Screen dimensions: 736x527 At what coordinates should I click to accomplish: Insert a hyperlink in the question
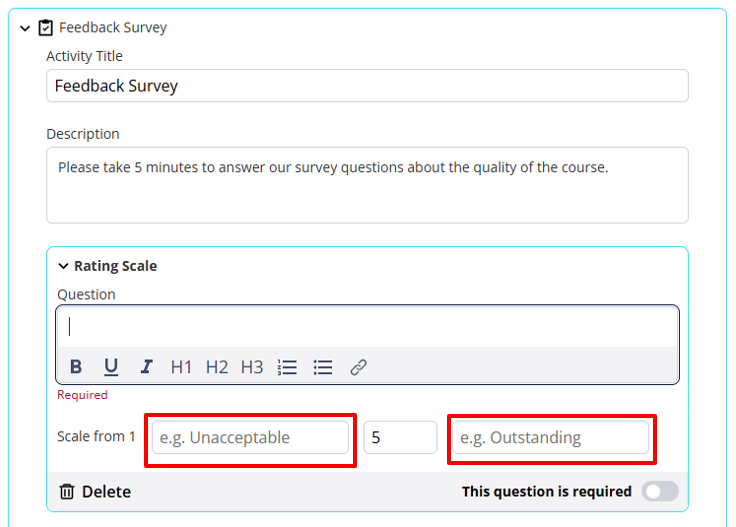359,367
